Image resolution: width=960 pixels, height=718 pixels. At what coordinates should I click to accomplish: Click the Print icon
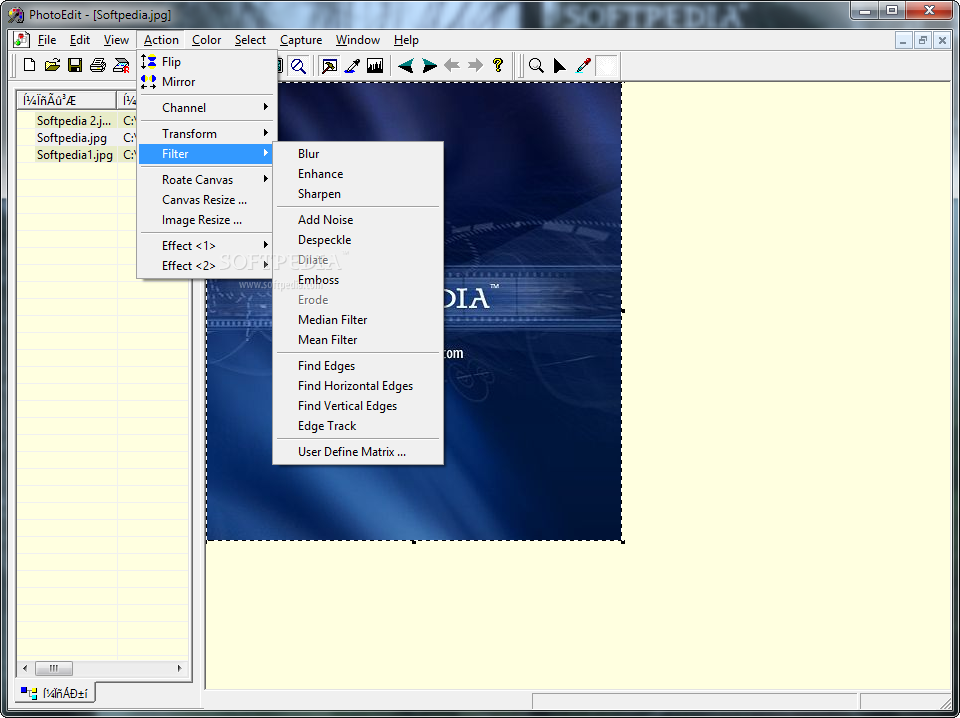coord(98,65)
